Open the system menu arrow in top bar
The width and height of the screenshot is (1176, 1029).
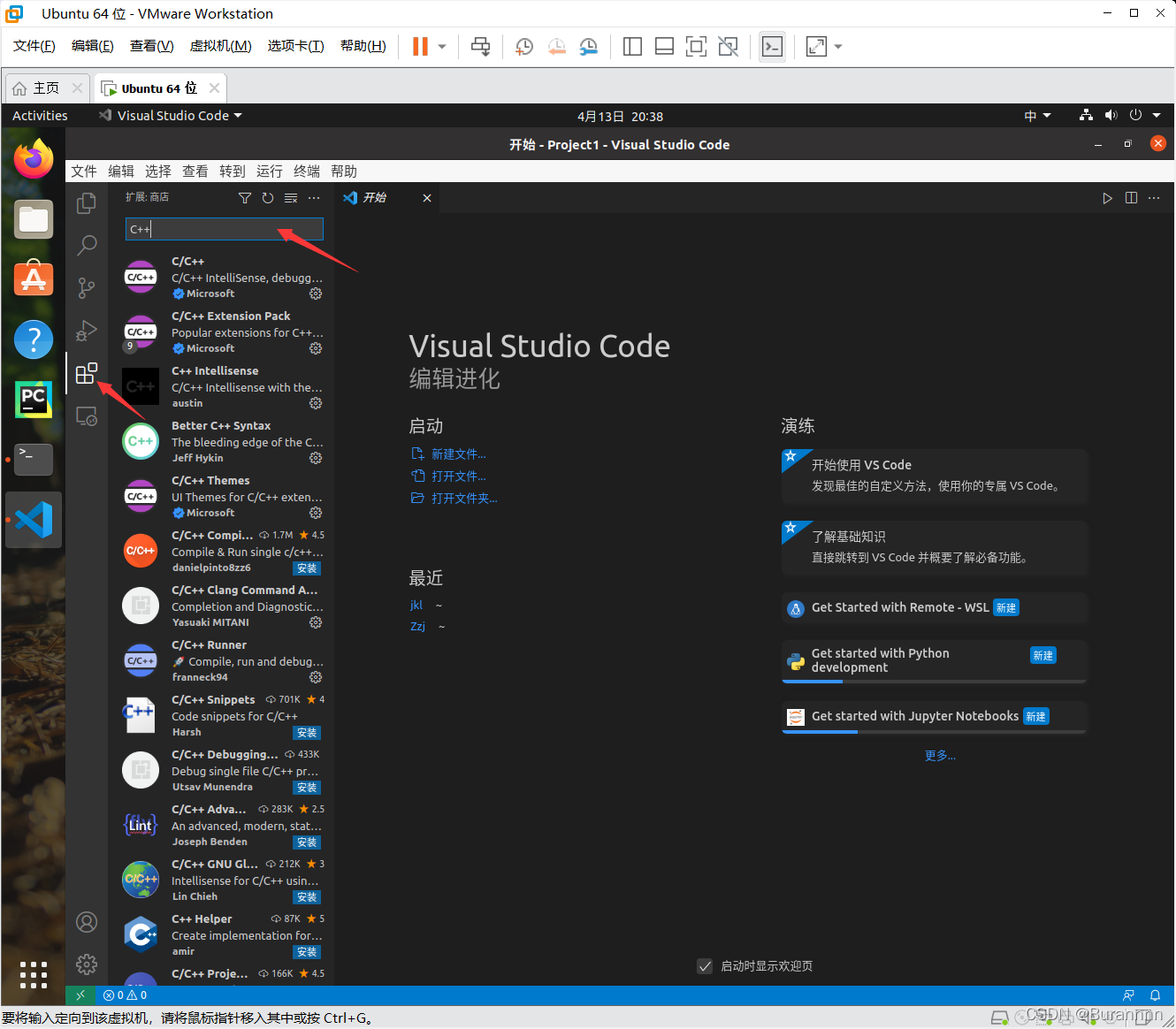1157,116
